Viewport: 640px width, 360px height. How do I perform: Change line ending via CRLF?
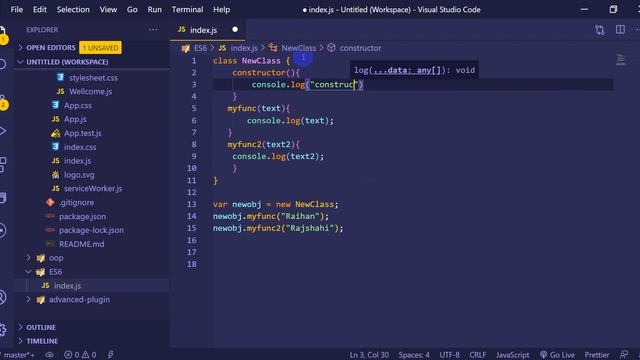tap(478, 355)
